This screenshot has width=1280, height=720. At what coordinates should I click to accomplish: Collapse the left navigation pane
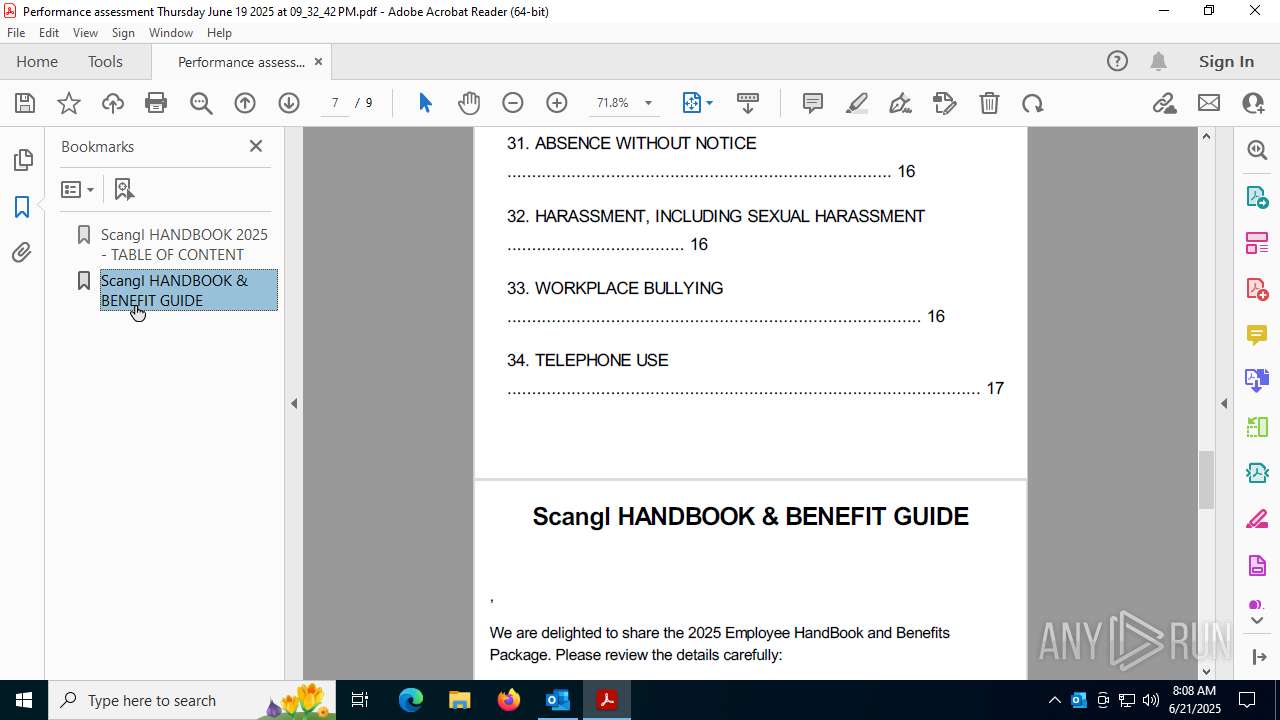tap(294, 404)
